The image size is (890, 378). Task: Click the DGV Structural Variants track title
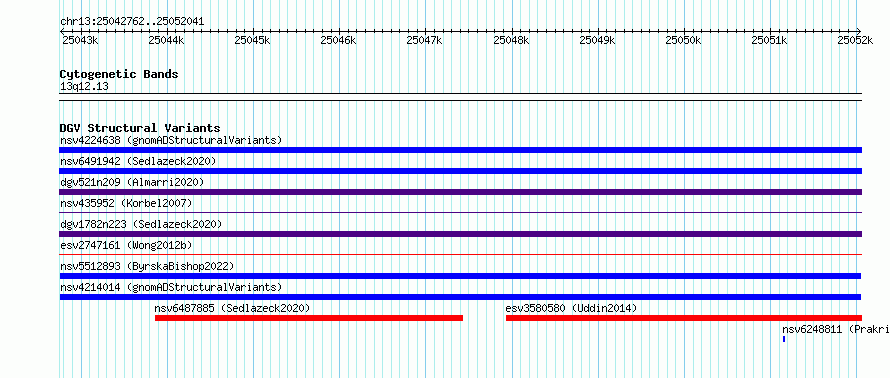tap(140, 128)
